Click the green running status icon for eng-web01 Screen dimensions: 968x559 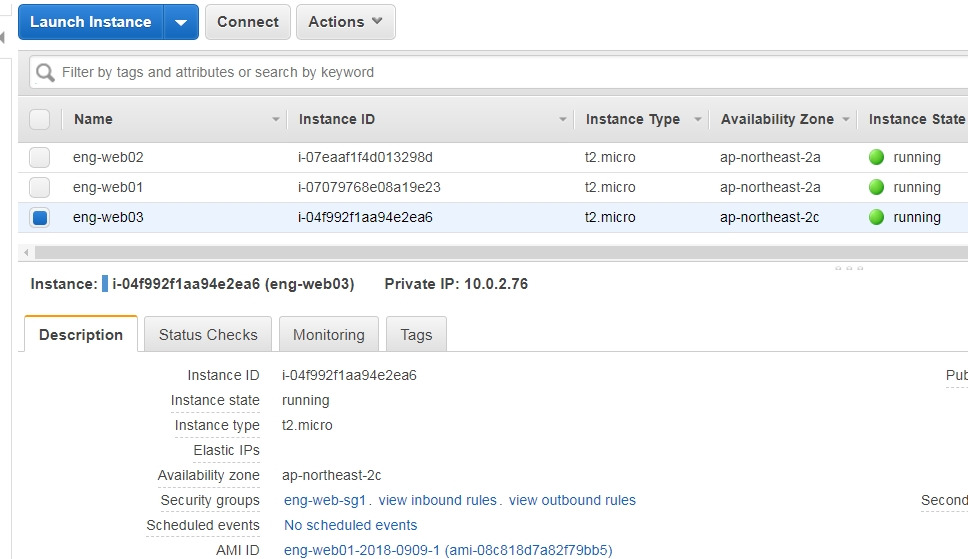876,187
